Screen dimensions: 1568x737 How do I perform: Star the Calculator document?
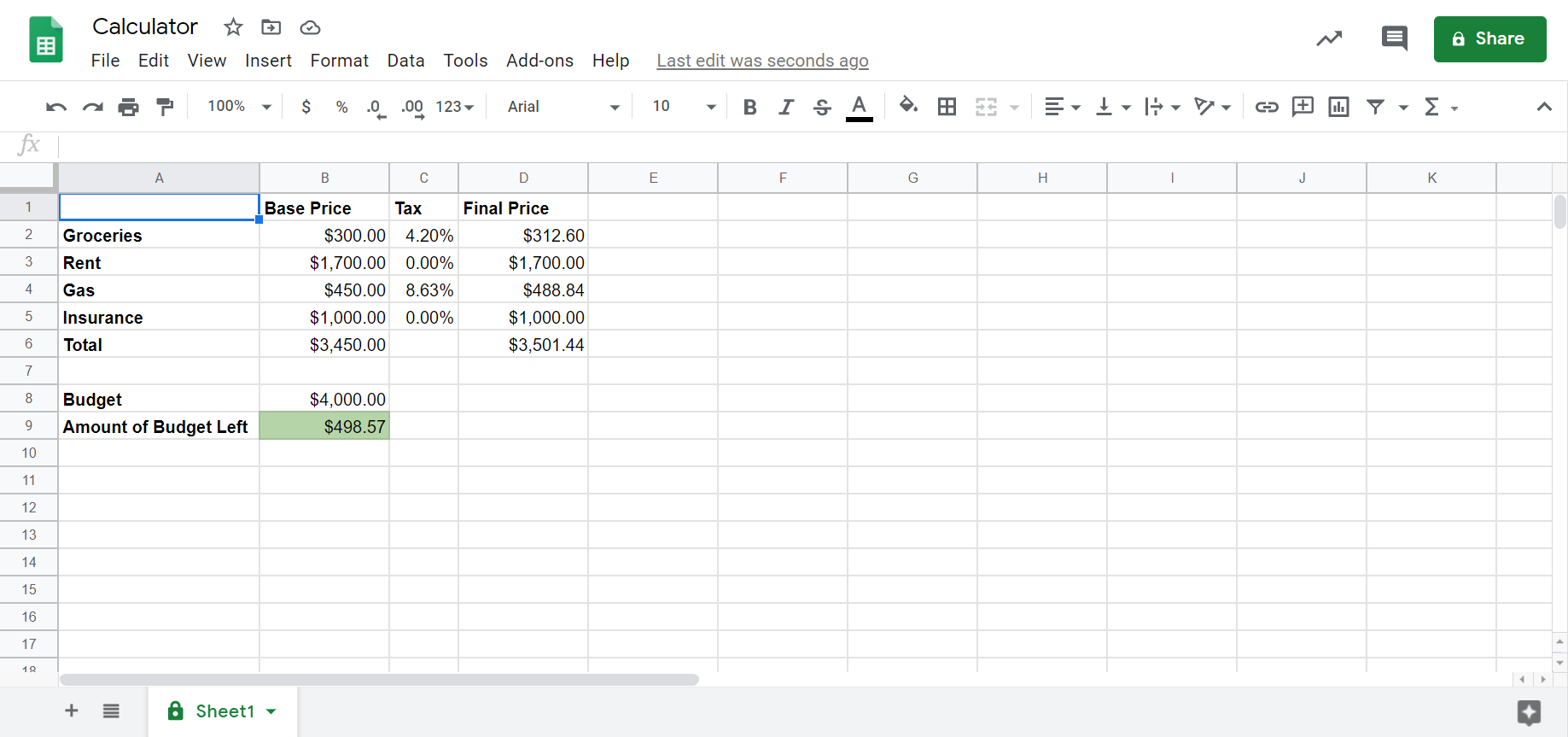pyautogui.click(x=233, y=27)
